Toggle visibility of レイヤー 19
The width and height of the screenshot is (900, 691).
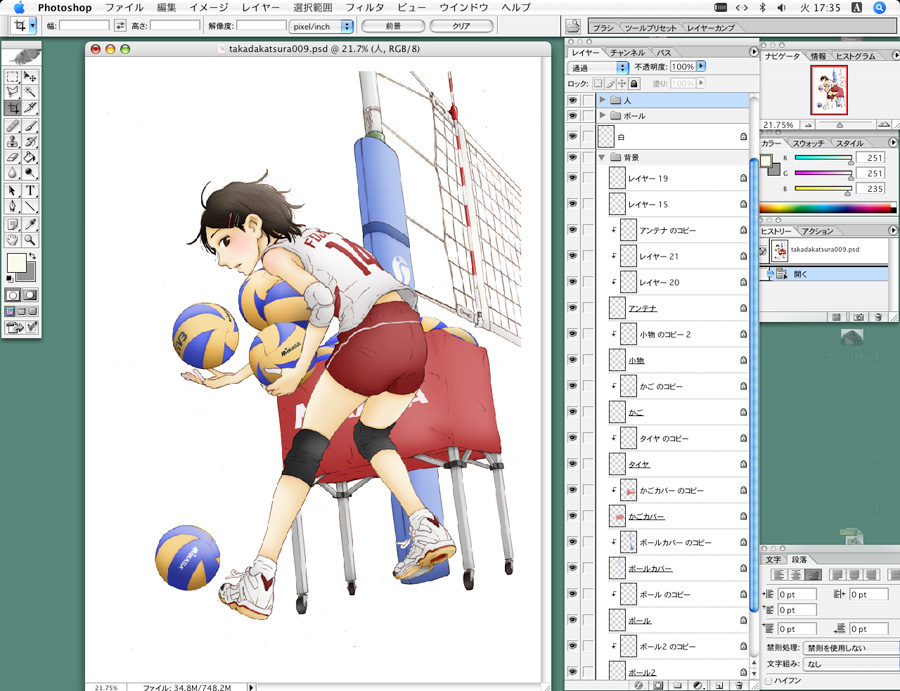click(572, 178)
